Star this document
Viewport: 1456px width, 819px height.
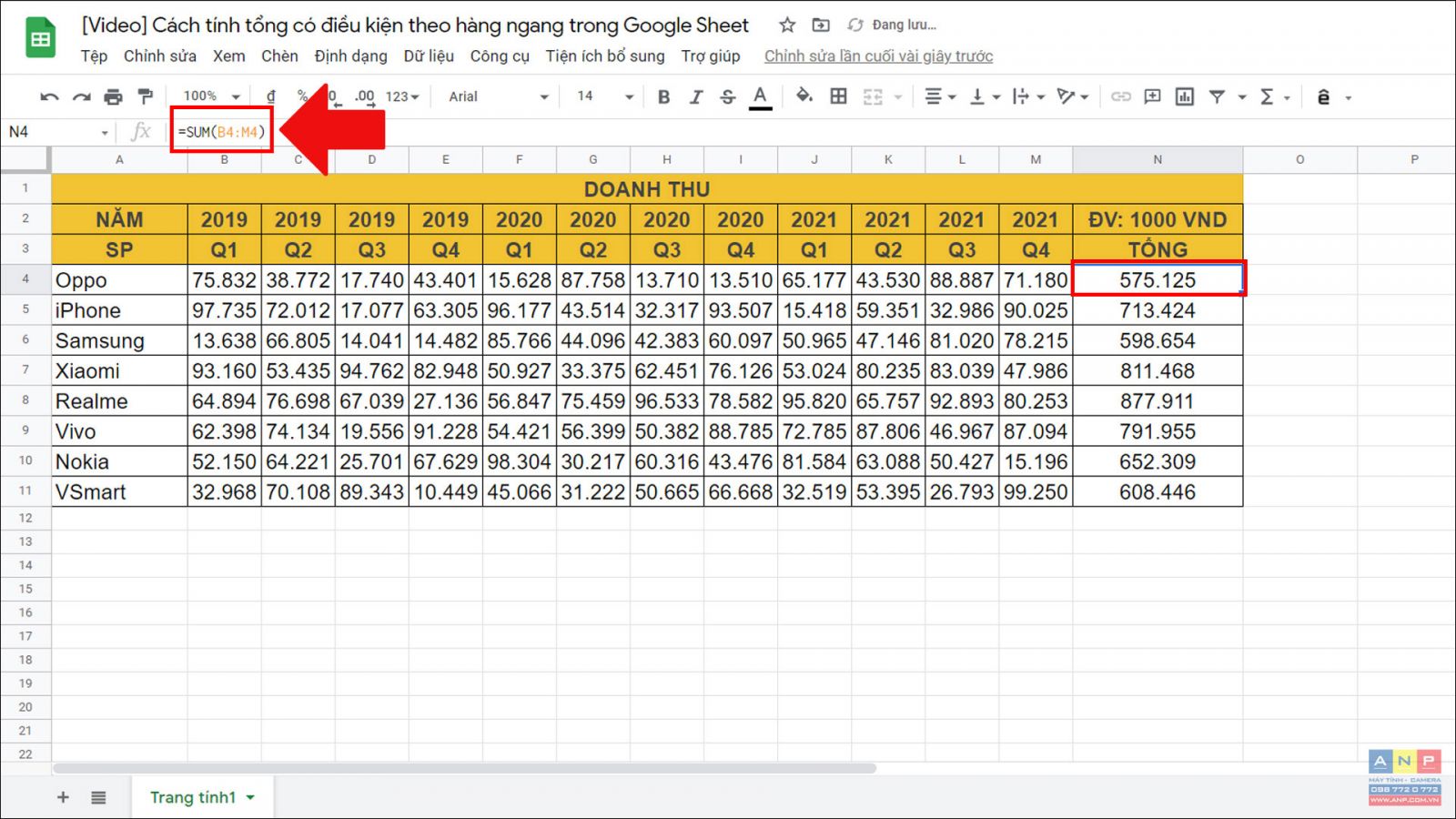[787, 25]
